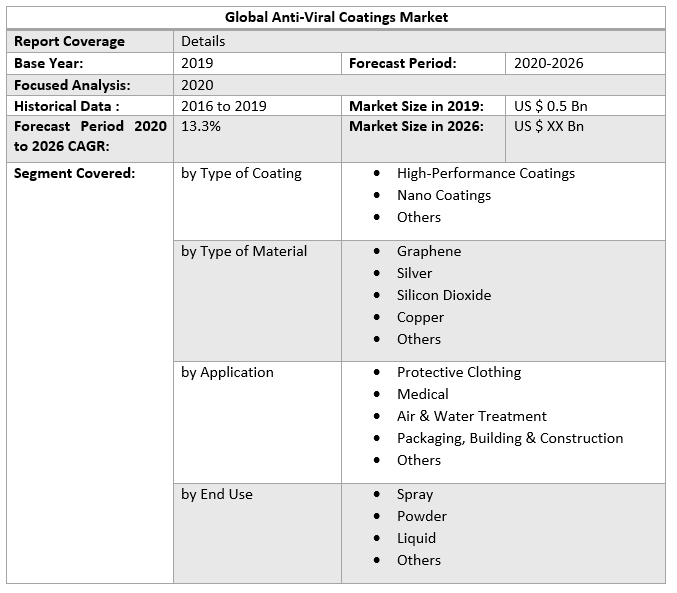Select the Silicon Dioxide bullet item
Viewport: 677px width, 593px height.
click(x=444, y=295)
